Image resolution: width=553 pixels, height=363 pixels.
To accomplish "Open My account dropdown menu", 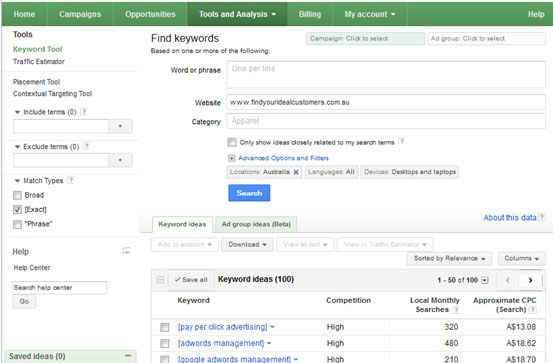I will coord(370,14).
